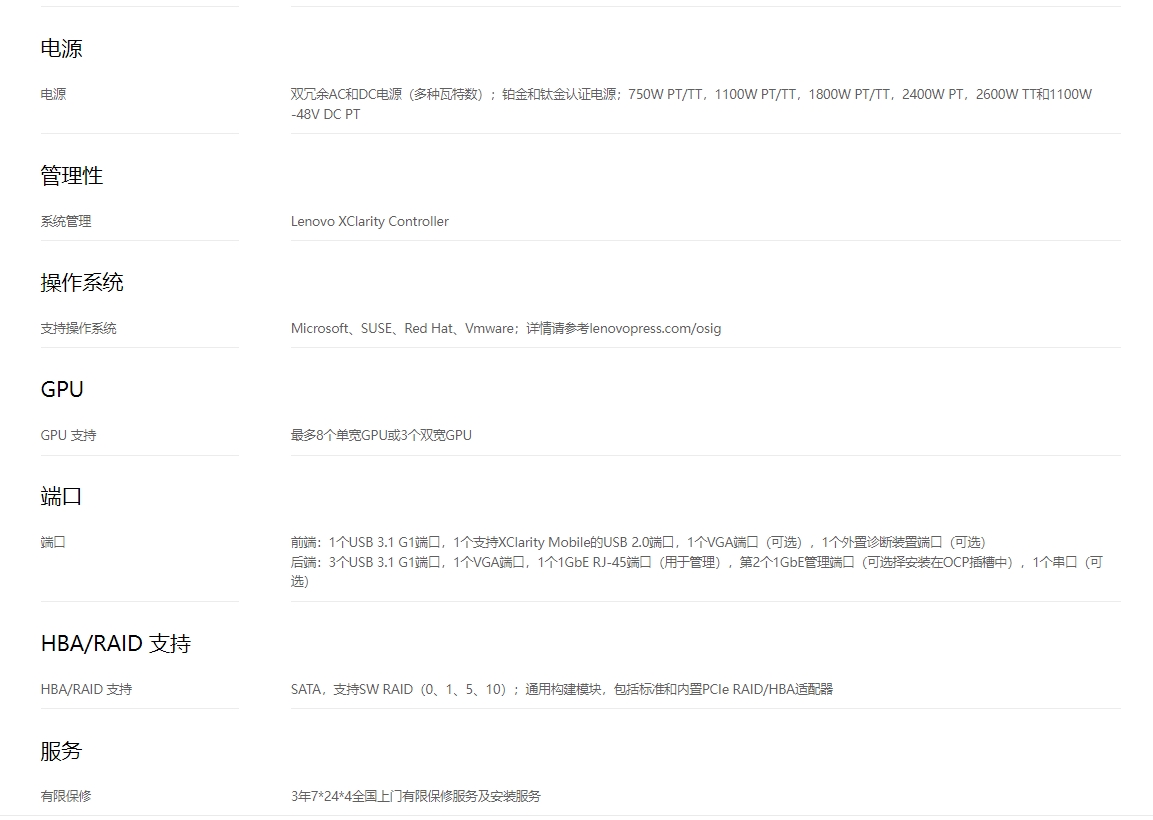
Task: Click the 前端 USB ports description line
Action: (x=638, y=542)
